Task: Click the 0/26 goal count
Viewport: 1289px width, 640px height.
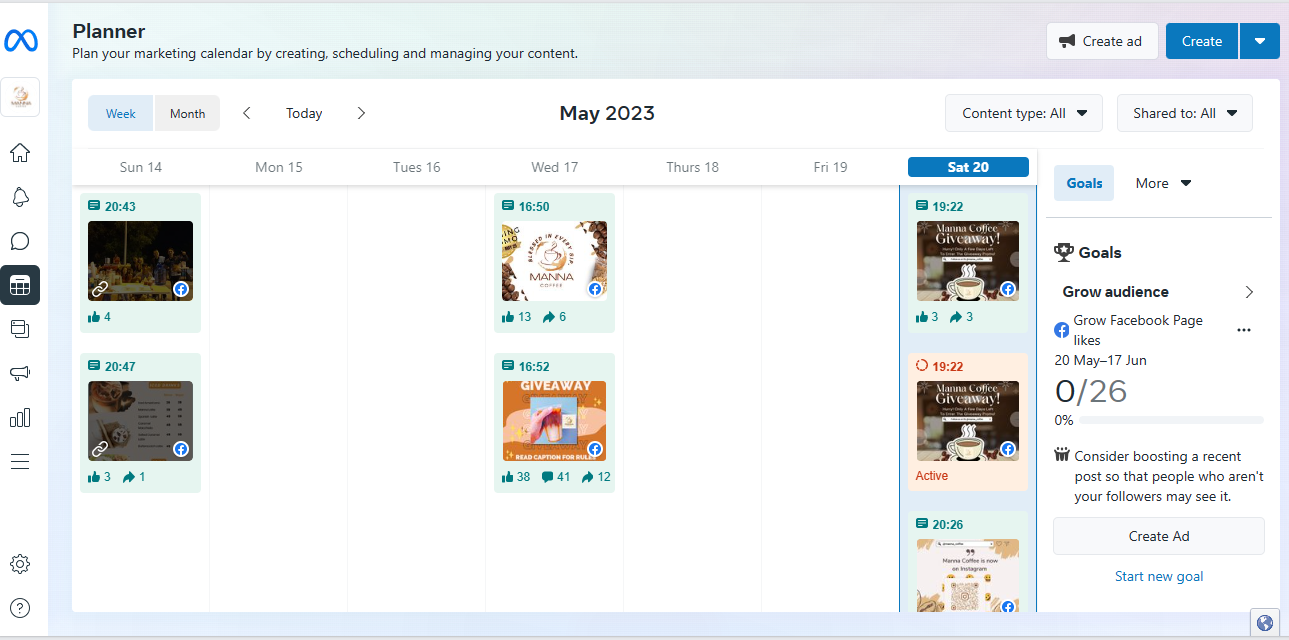Action: click(1091, 391)
